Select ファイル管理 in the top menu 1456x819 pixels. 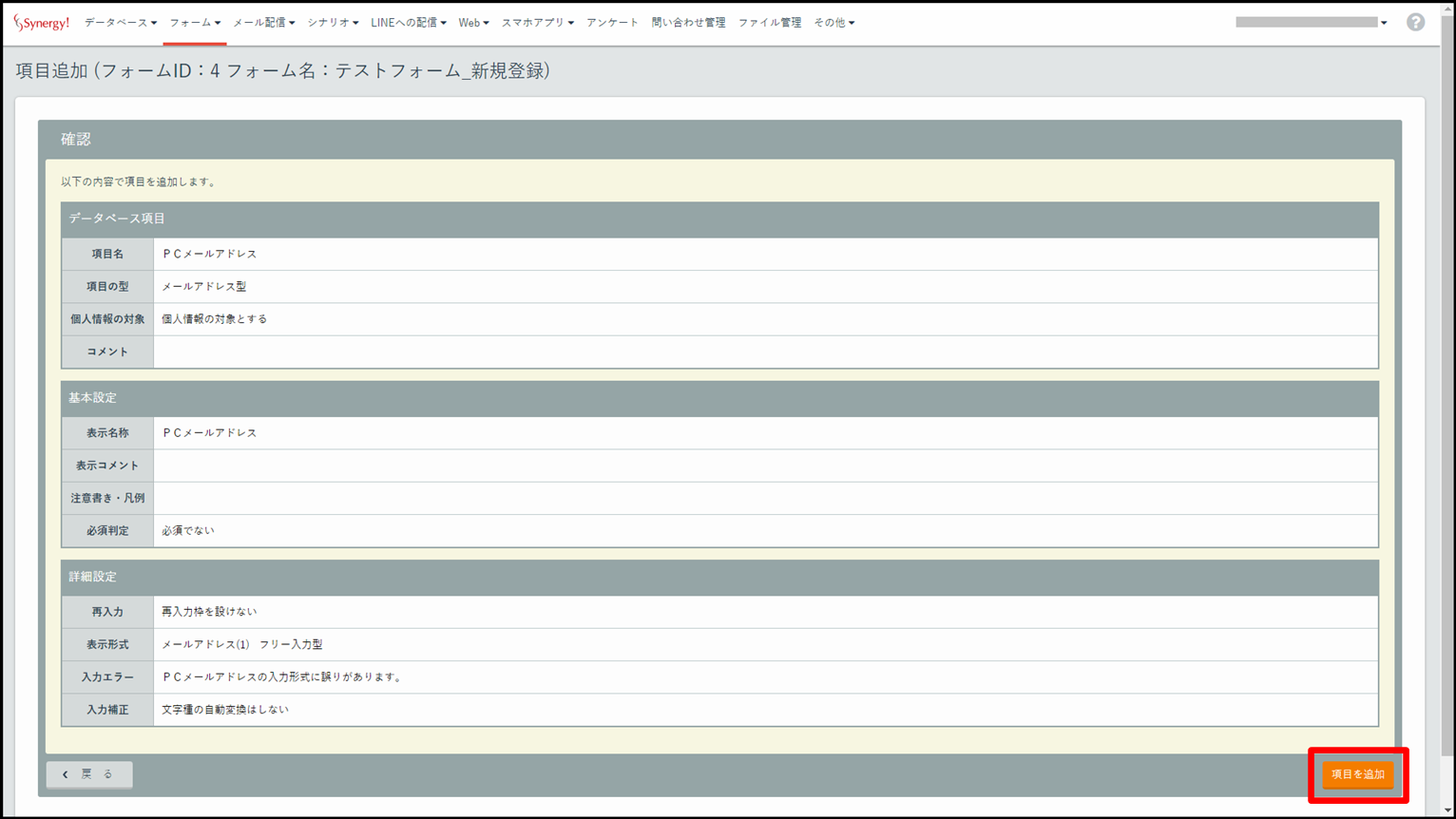pyautogui.click(x=769, y=23)
